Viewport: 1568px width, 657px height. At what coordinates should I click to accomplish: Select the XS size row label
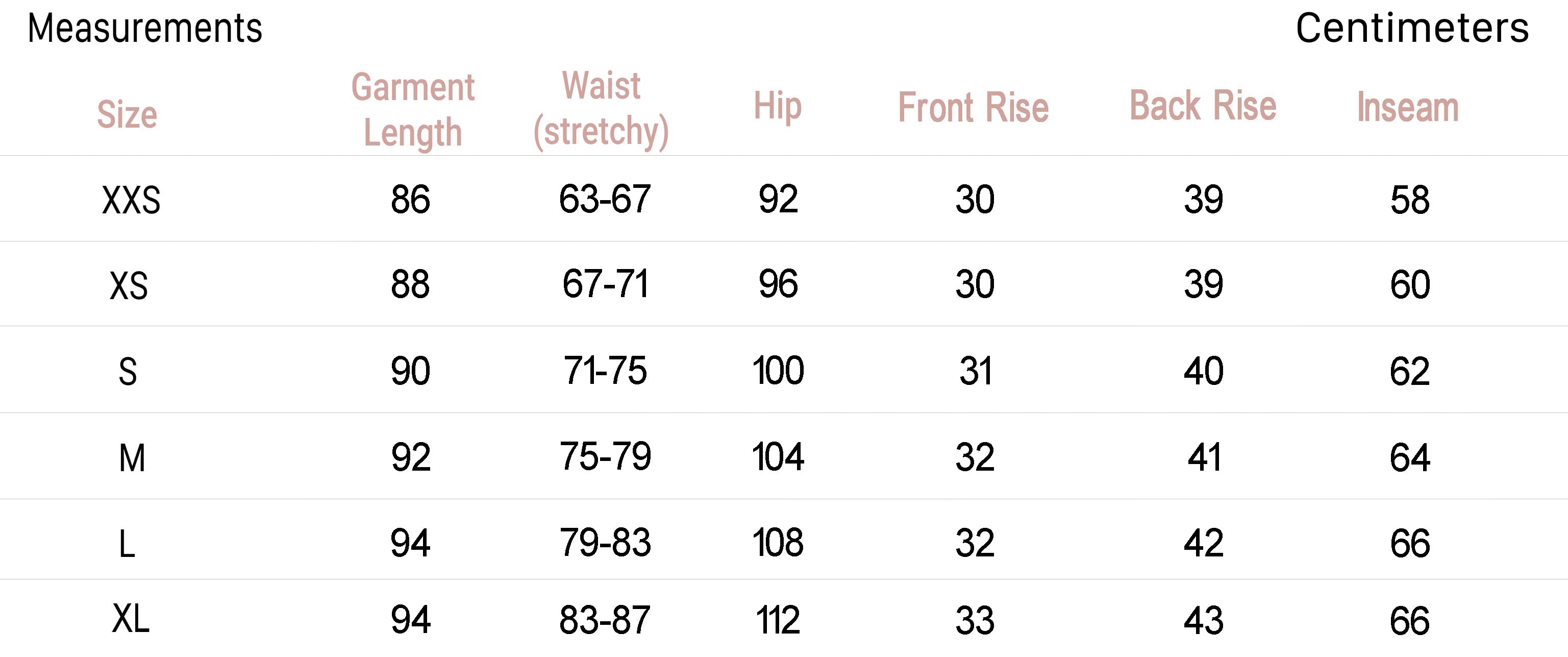pos(129,285)
